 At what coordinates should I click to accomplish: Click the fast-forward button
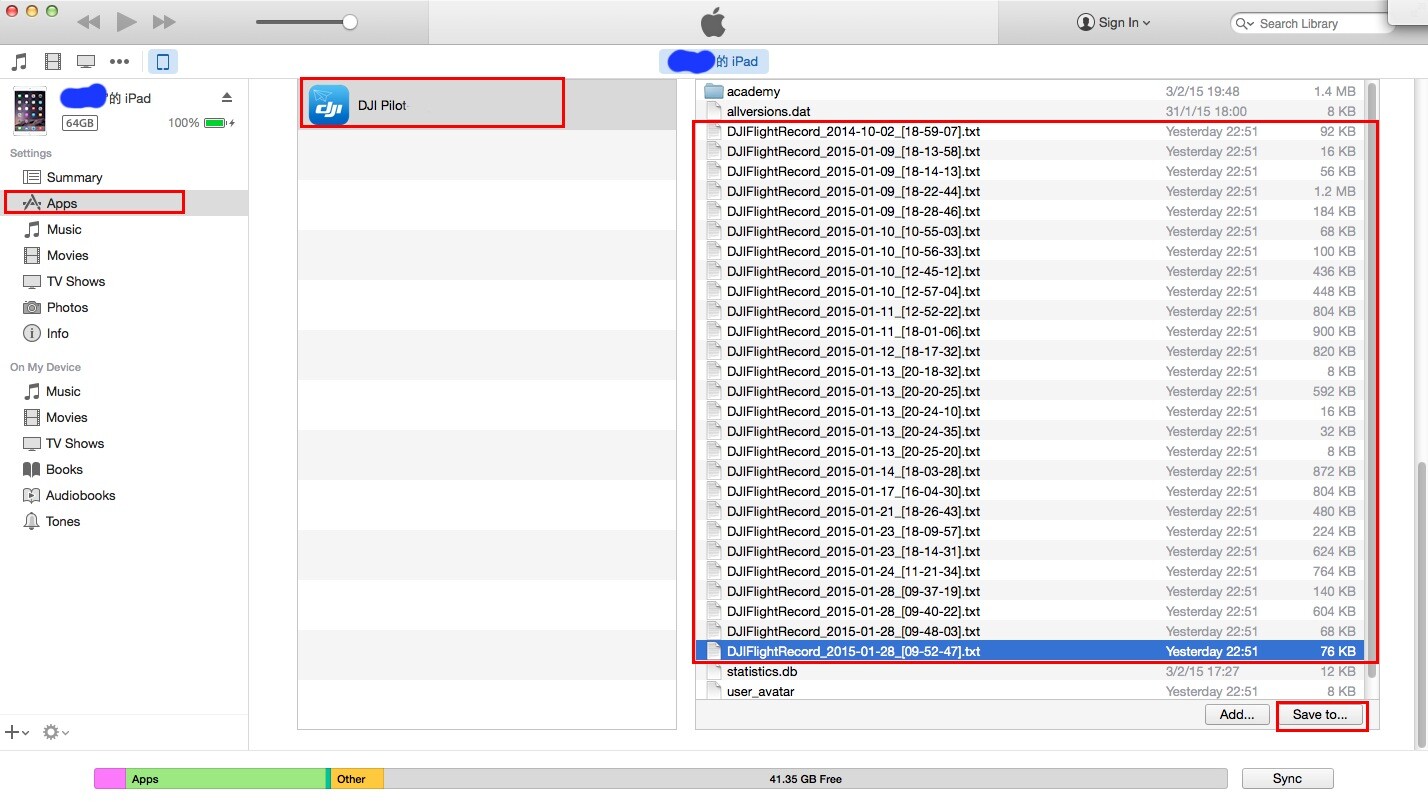(x=164, y=22)
